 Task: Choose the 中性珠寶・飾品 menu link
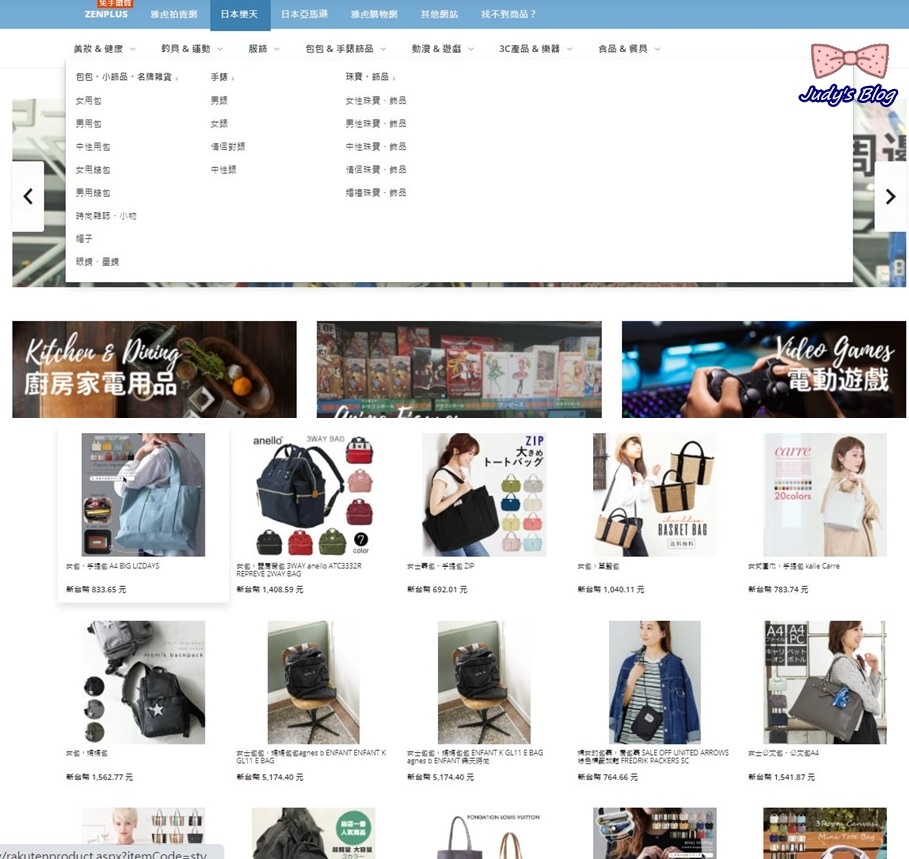376,147
